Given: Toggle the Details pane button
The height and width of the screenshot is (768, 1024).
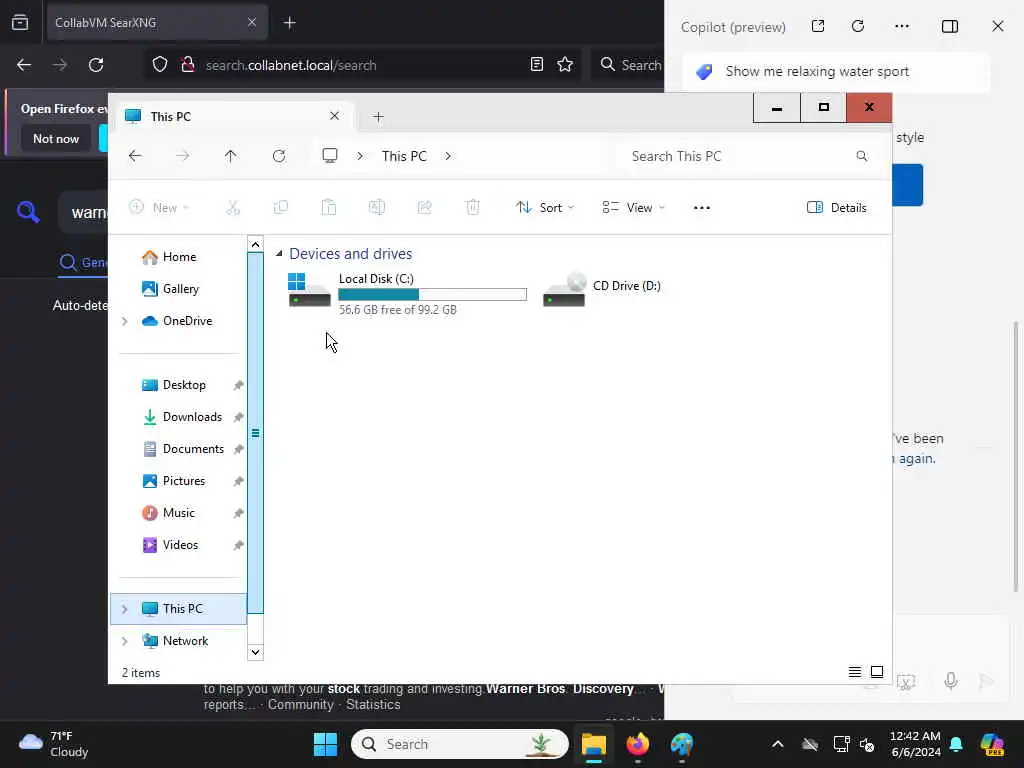Looking at the screenshot, I should point(837,208).
